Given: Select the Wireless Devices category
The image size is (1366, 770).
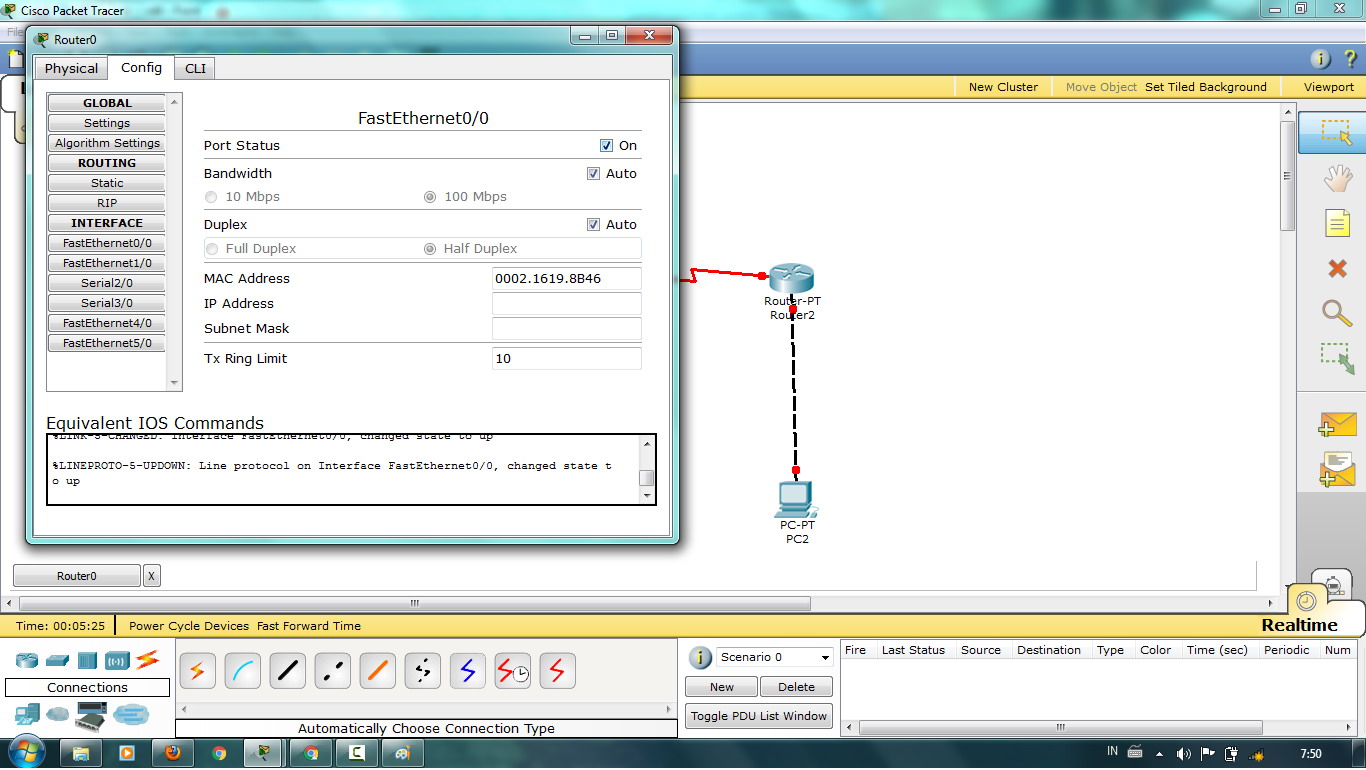Looking at the screenshot, I should 117,661.
